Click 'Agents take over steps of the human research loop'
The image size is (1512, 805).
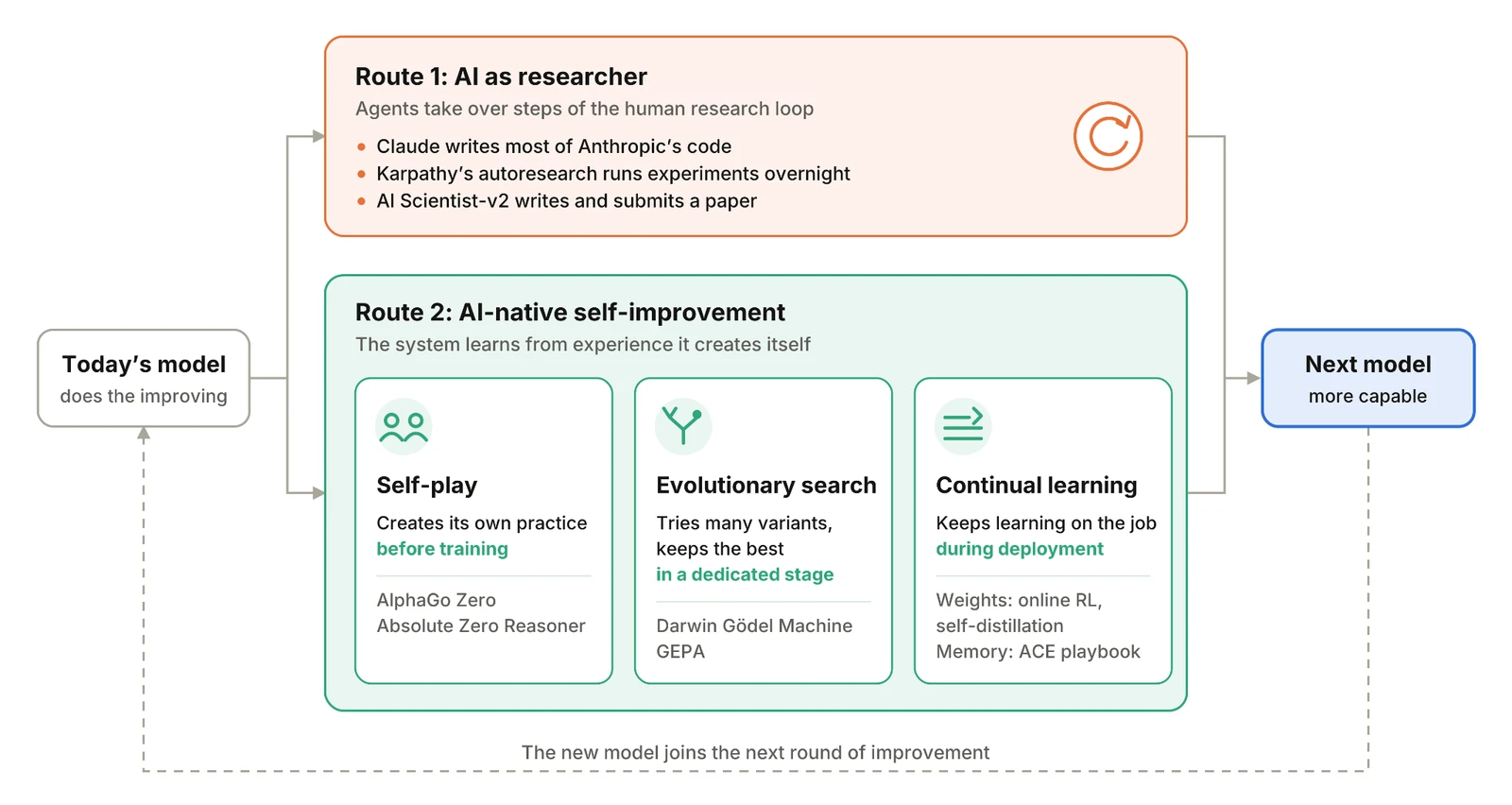tap(584, 109)
